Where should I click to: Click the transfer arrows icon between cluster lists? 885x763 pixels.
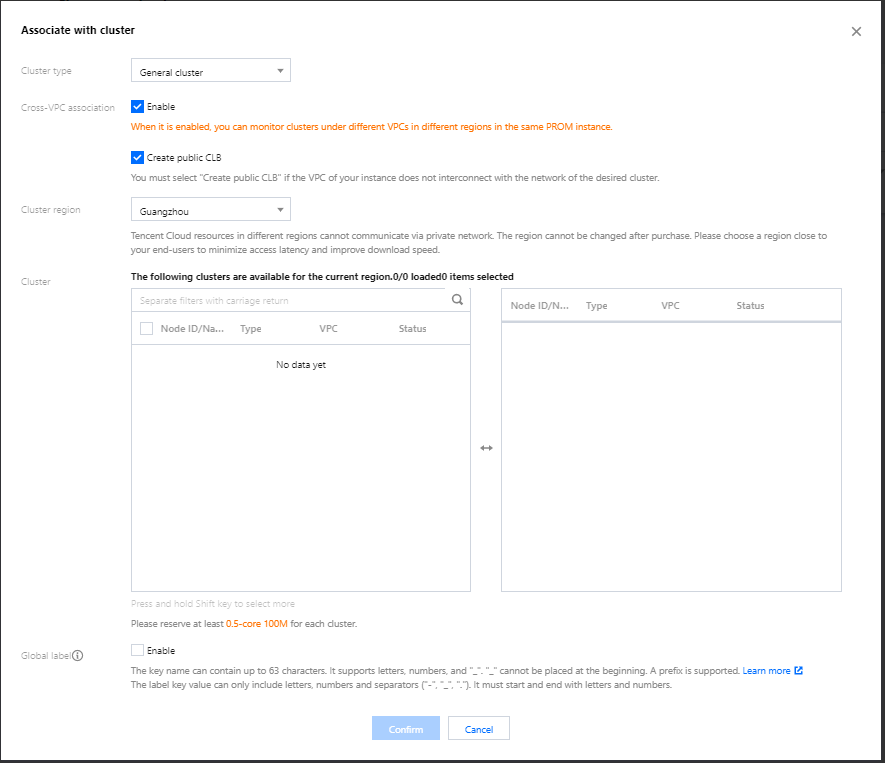click(x=486, y=448)
